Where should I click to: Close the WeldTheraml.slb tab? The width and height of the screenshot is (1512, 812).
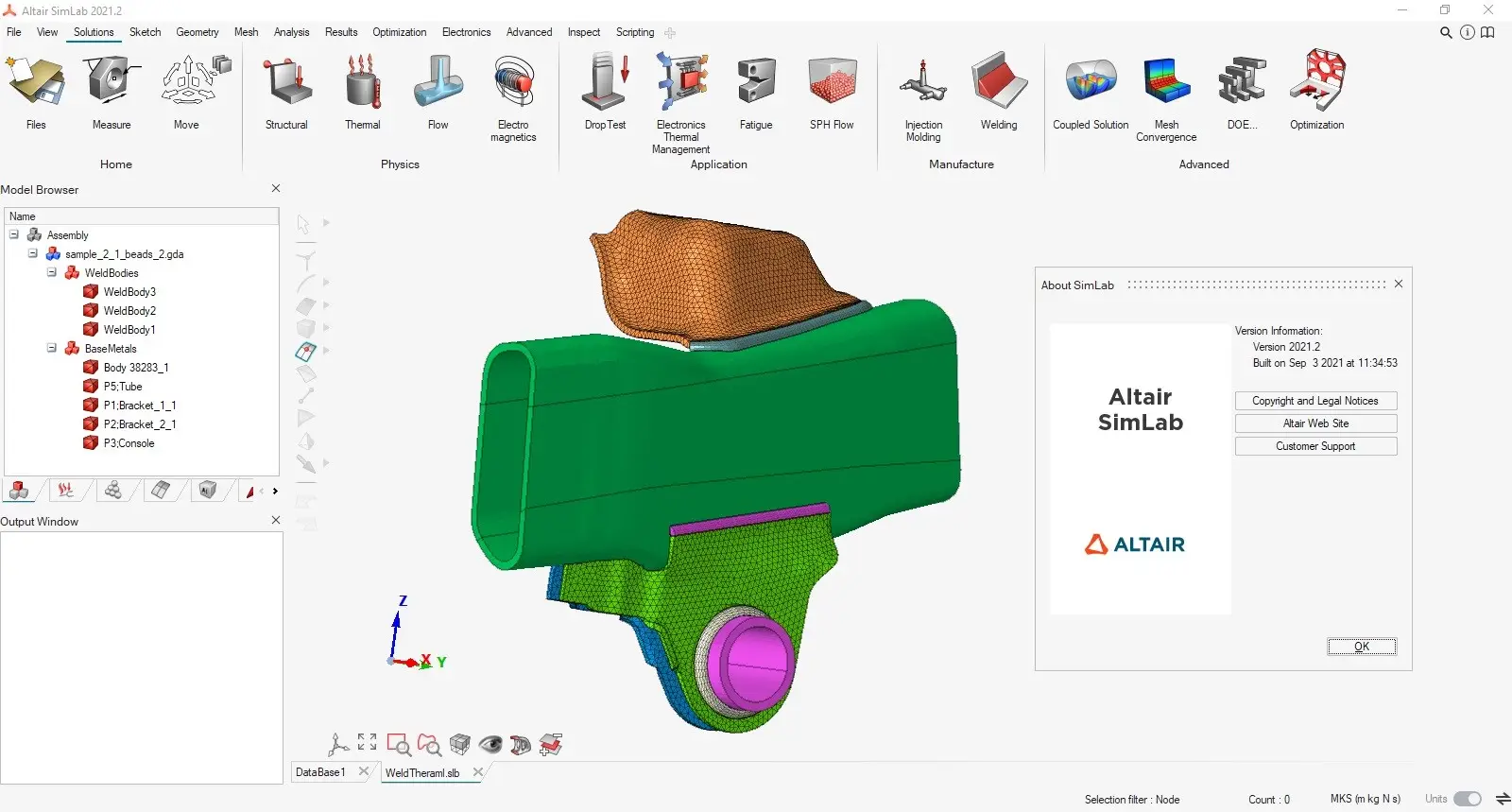(x=478, y=772)
